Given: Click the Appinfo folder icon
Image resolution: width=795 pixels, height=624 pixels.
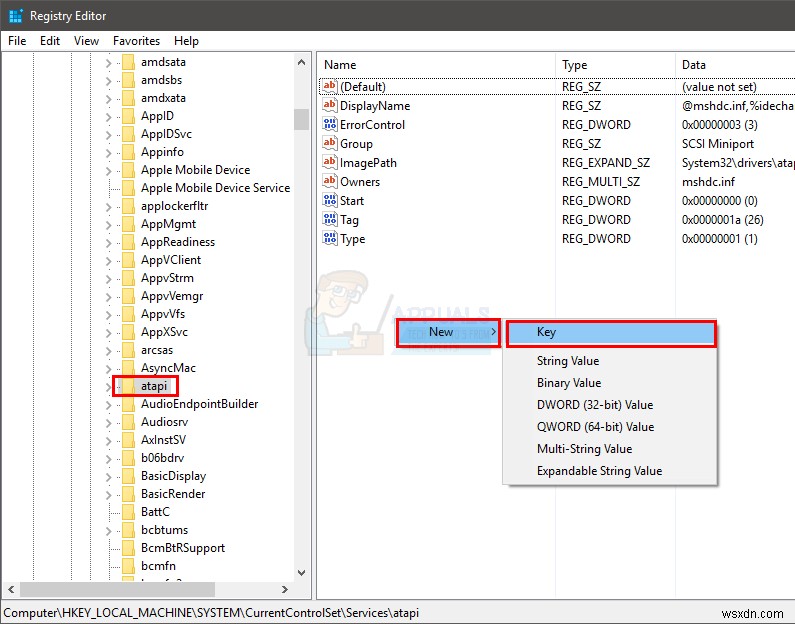Looking at the screenshot, I should coord(128,152).
